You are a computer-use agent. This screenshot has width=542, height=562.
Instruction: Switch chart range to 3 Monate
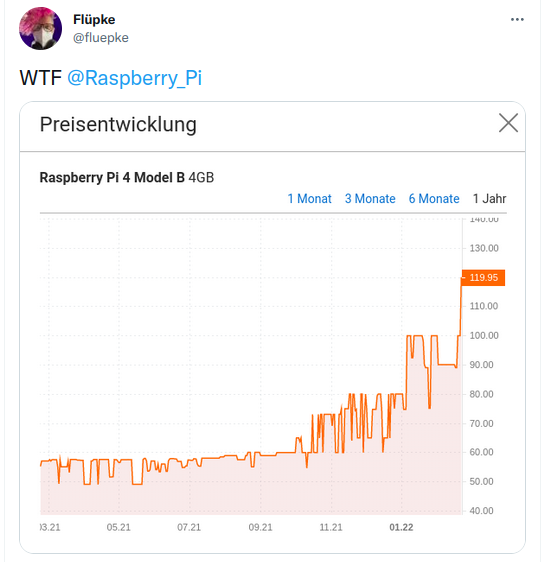(x=370, y=198)
